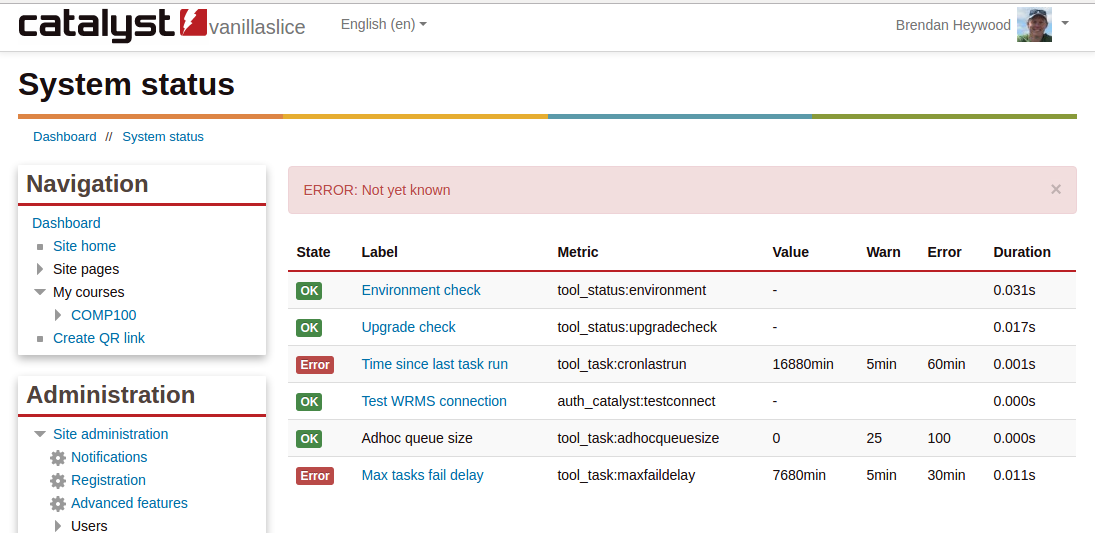Screen dimensions: 1095x533
Task: Click the Registration gear icon
Action: click(58, 481)
